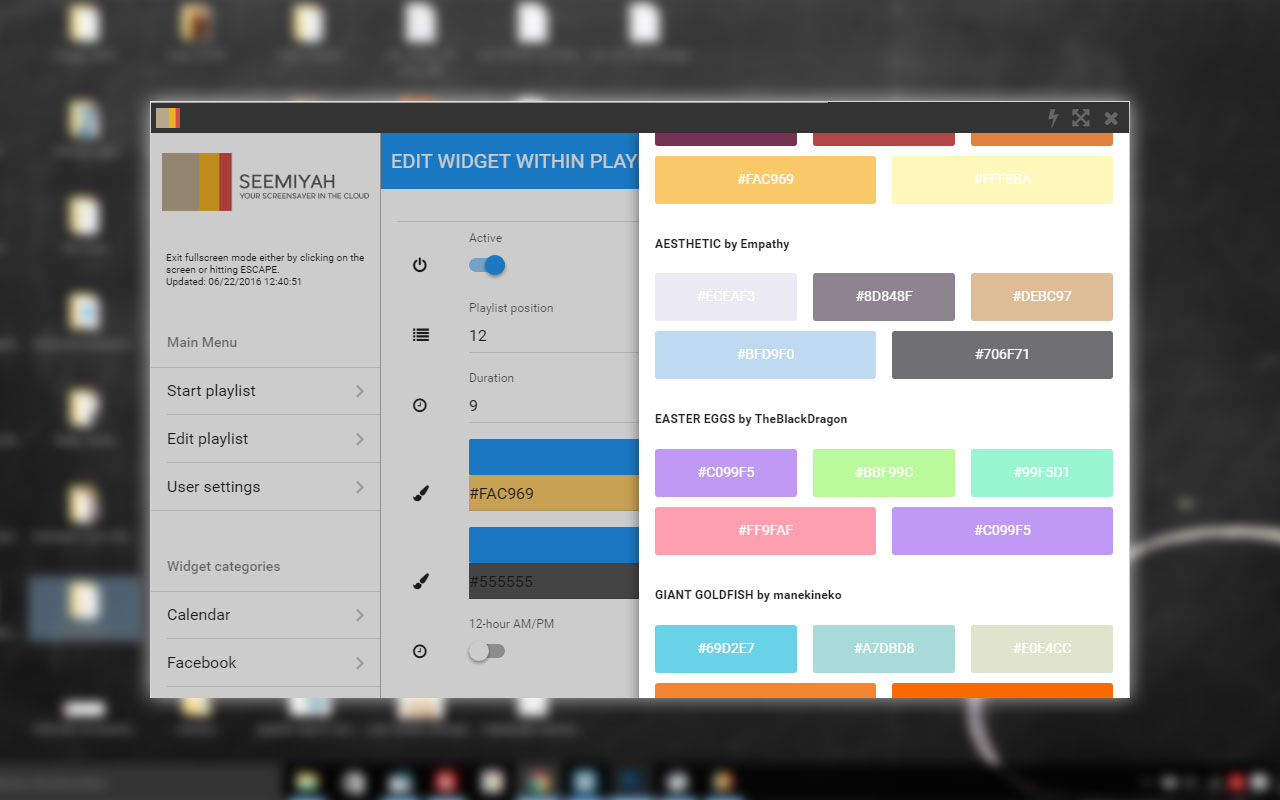Select the #BFD9F0 light blue swatch
This screenshot has height=800, width=1280.
tap(765, 355)
